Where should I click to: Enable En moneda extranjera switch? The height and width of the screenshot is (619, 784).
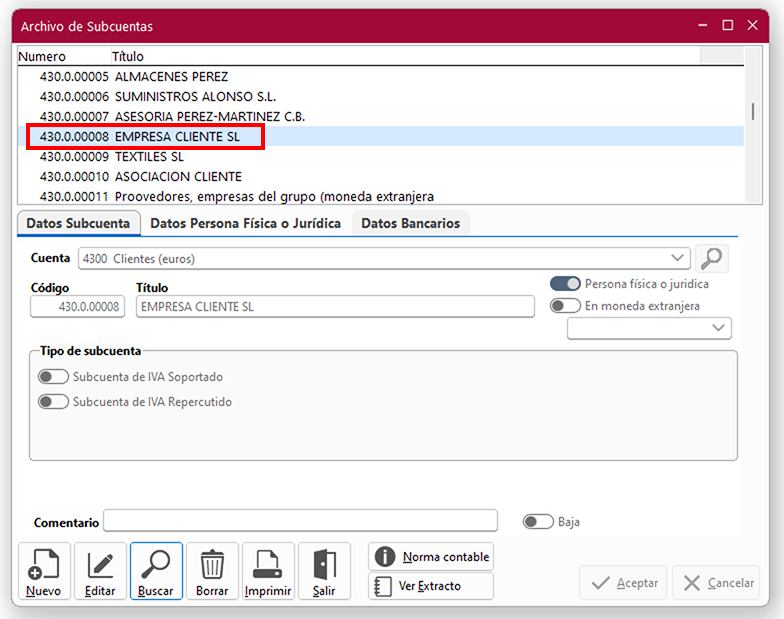[565, 306]
